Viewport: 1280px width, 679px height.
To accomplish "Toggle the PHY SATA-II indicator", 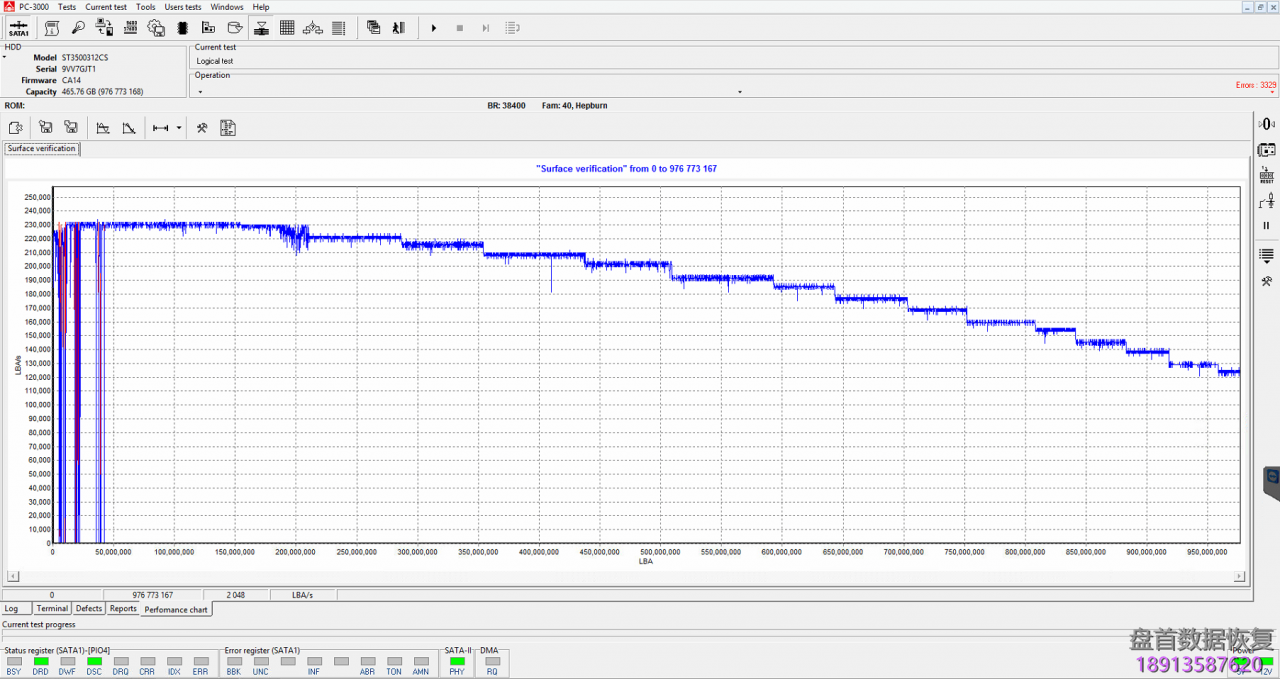I will pyautogui.click(x=457, y=661).
